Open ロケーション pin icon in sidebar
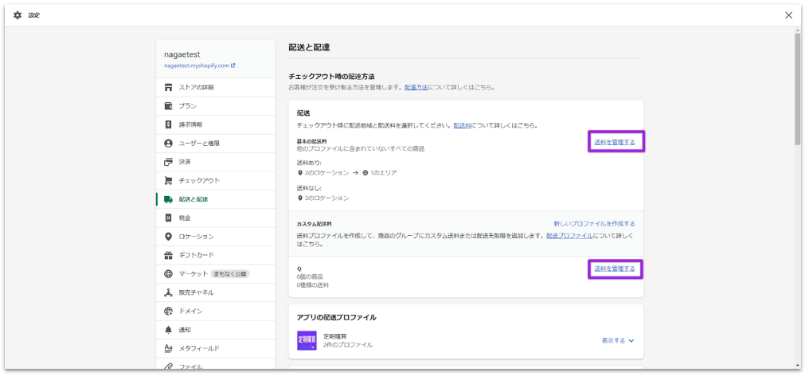This screenshot has height=382, width=811. [168, 236]
